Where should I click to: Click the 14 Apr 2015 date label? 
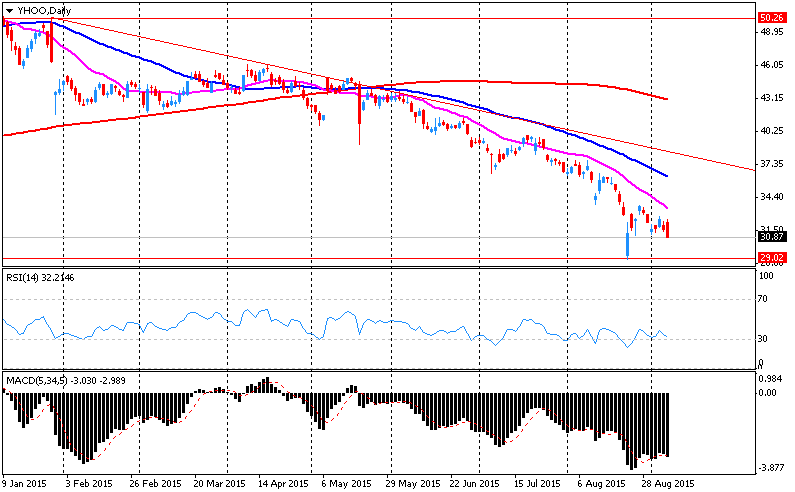[x=283, y=484]
